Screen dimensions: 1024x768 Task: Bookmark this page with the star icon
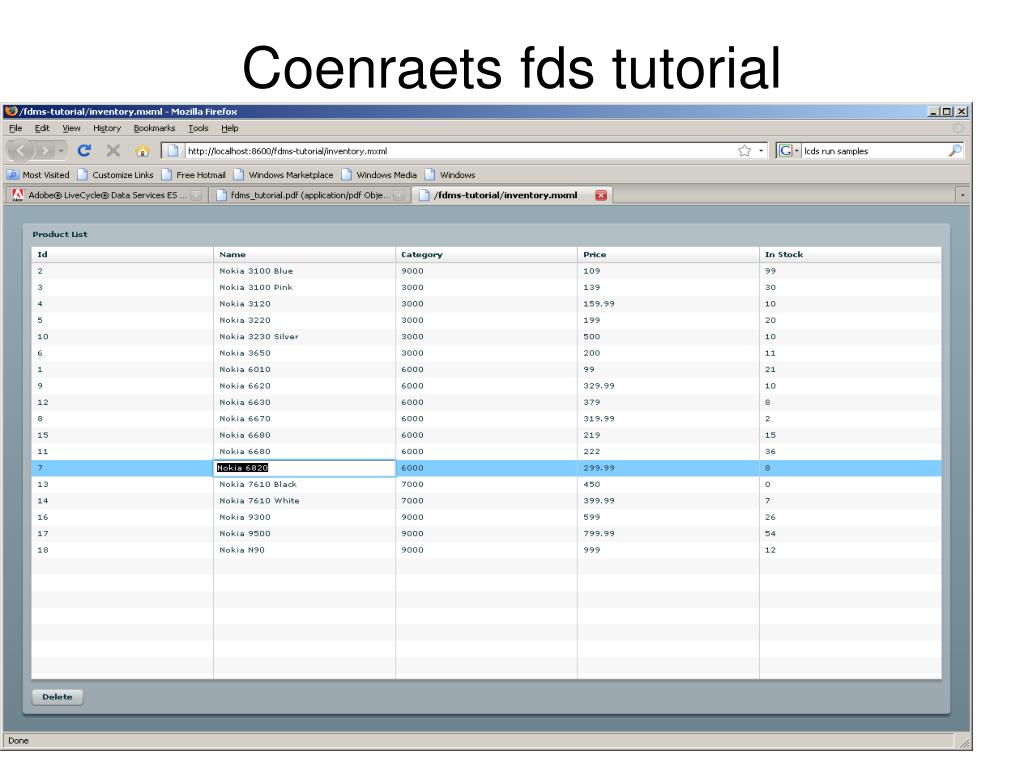point(744,151)
